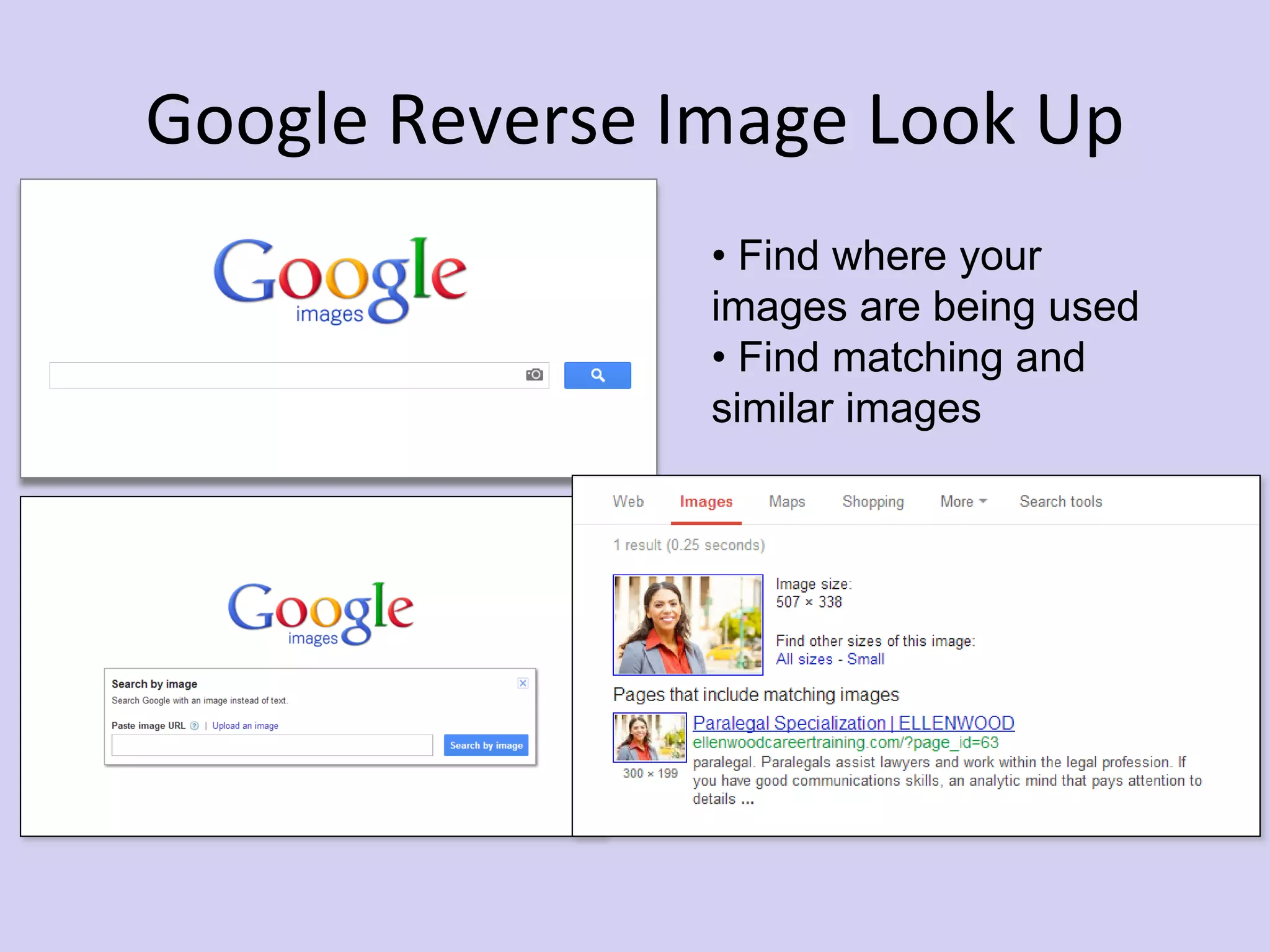Image resolution: width=1270 pixels, height=952 pixels.
Task: Click the small matching image thumbnail
Action: tap(650, 737)
